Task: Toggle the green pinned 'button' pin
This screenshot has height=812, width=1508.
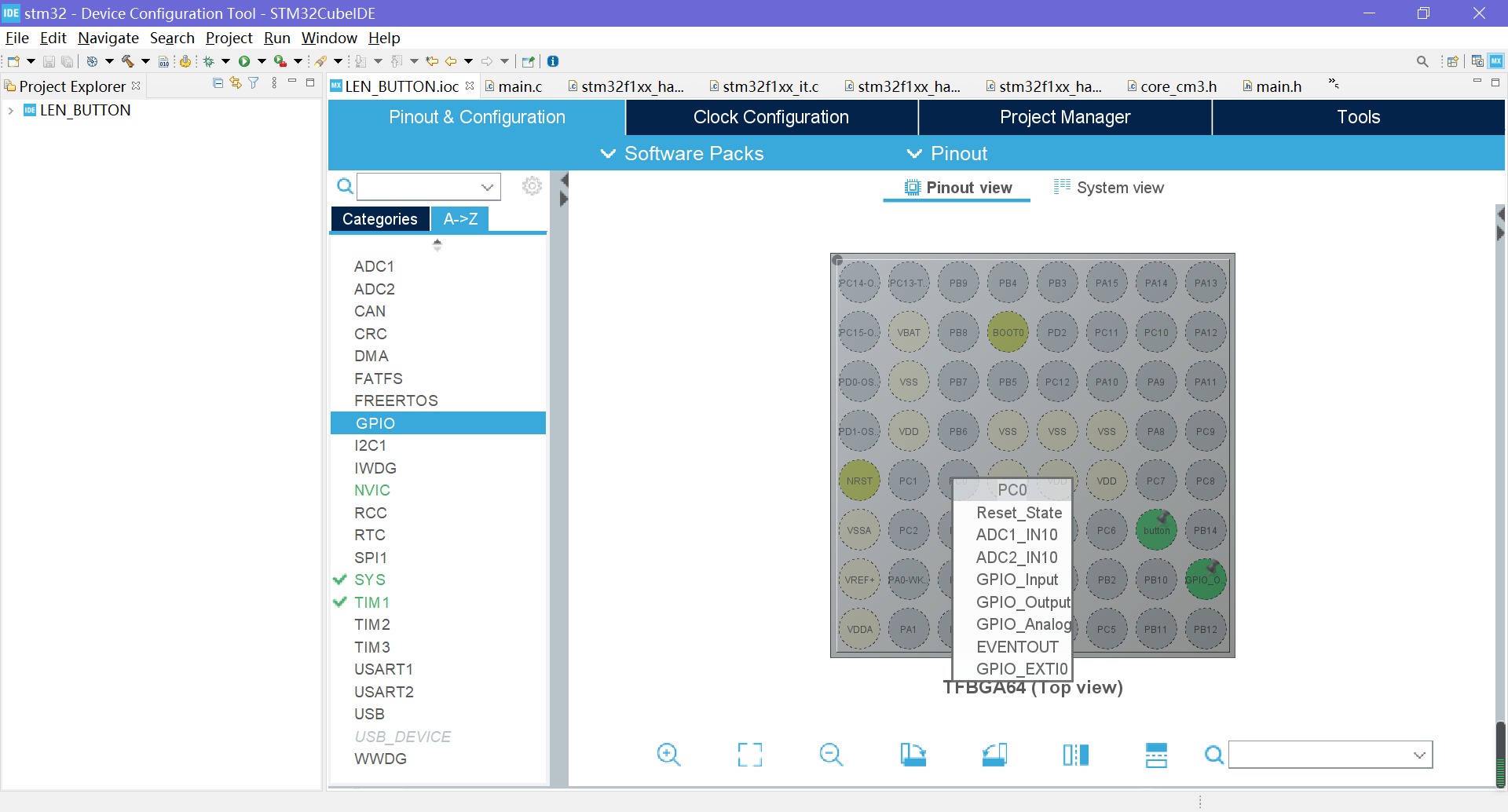Action: pyautogui.click(x=1156, y=530)
